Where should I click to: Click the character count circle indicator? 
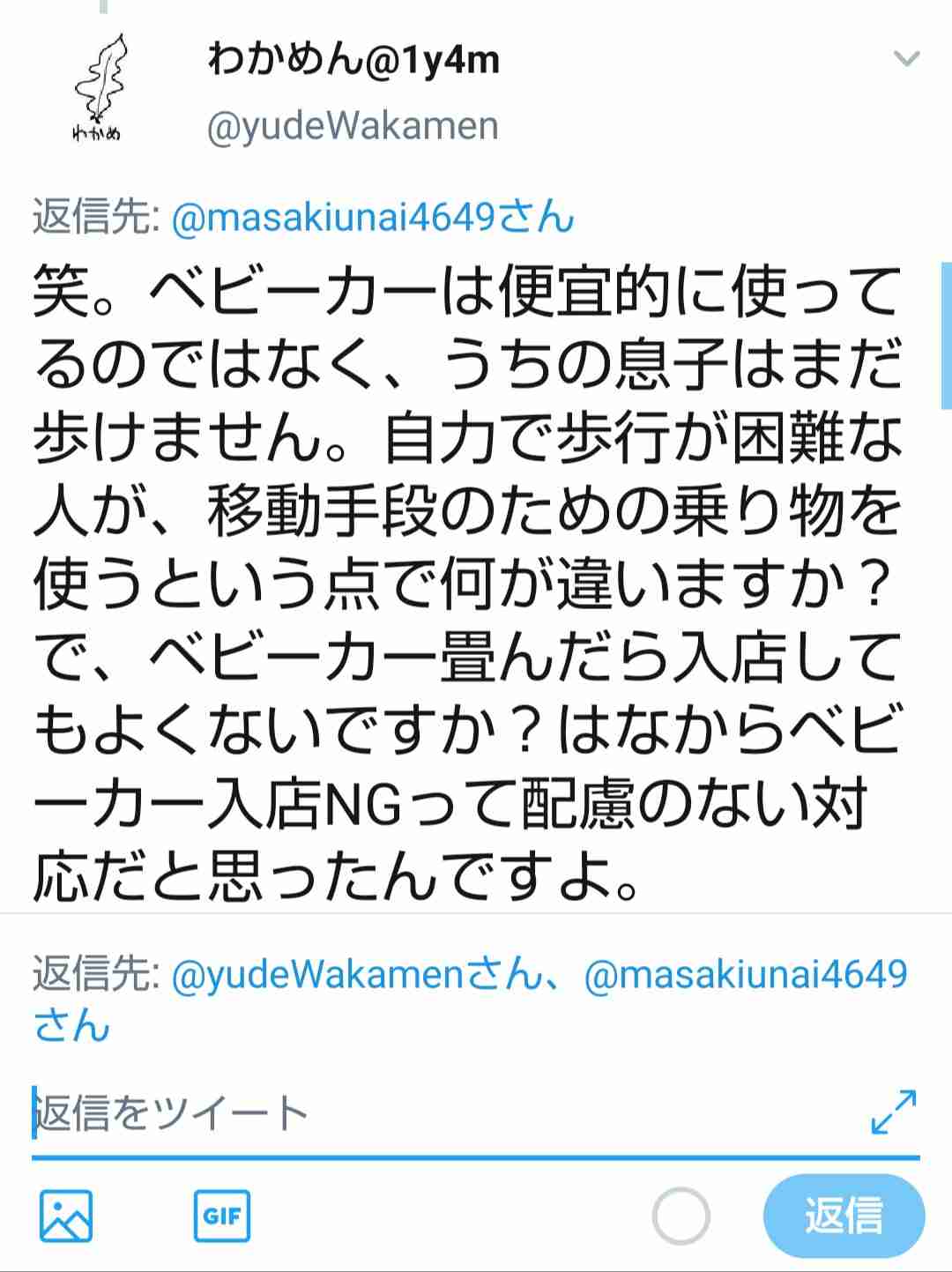[681, 1216]
